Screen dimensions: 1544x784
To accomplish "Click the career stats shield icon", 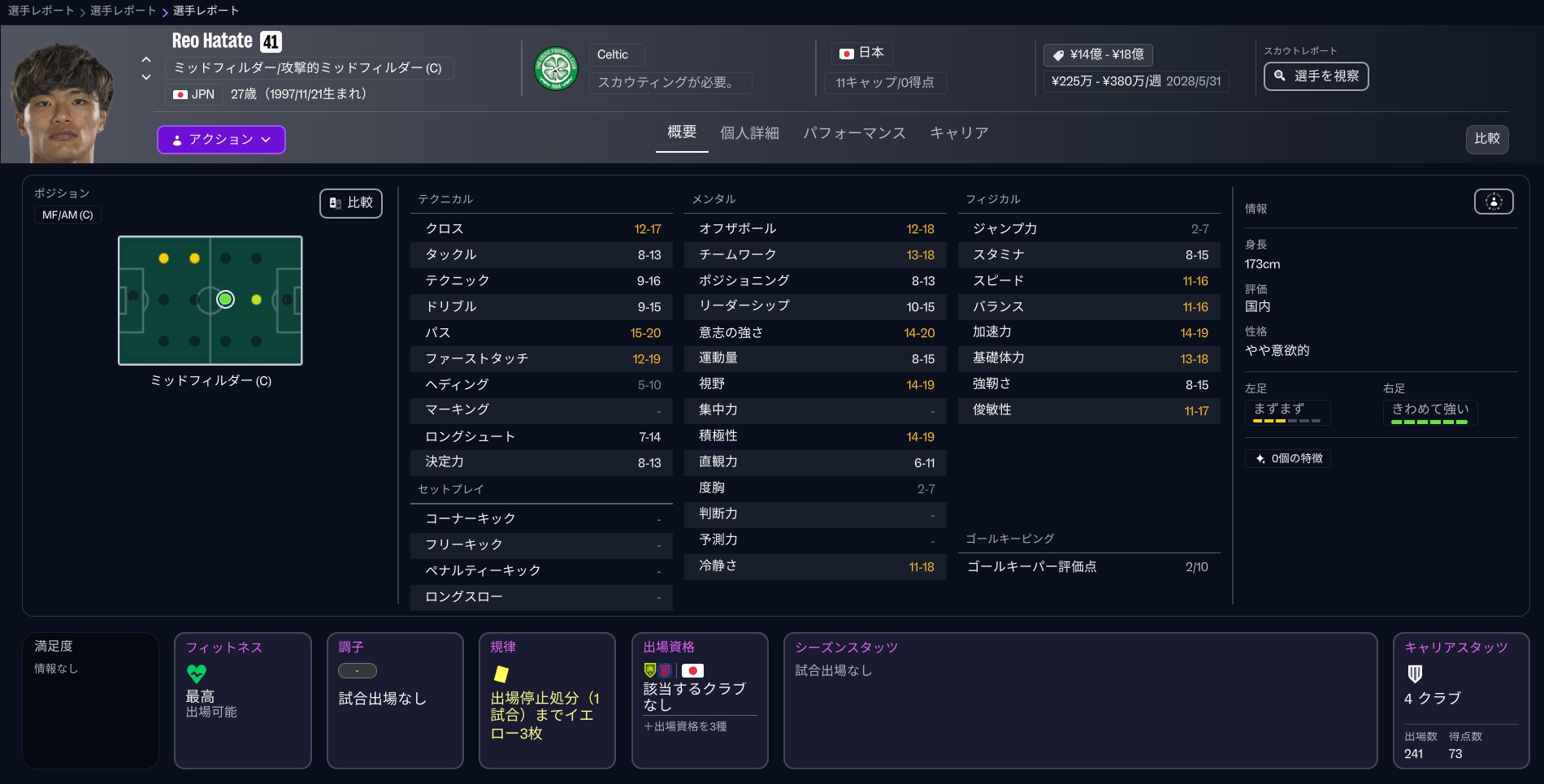I will 1415,674.
